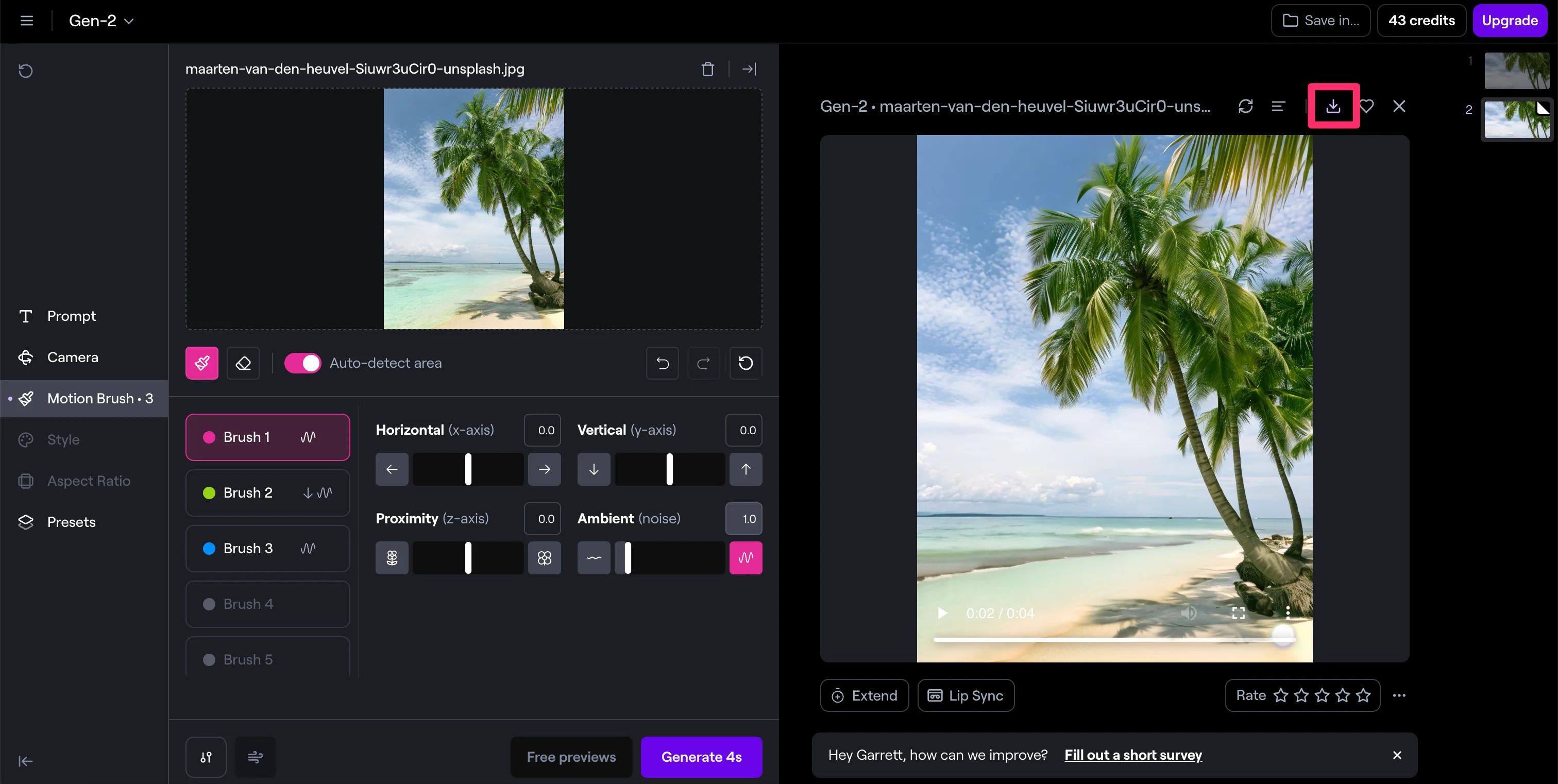Enter fullscreen on the video player
The height and width of the screenshot is (784, 1558).
(x=1238, y=613)
